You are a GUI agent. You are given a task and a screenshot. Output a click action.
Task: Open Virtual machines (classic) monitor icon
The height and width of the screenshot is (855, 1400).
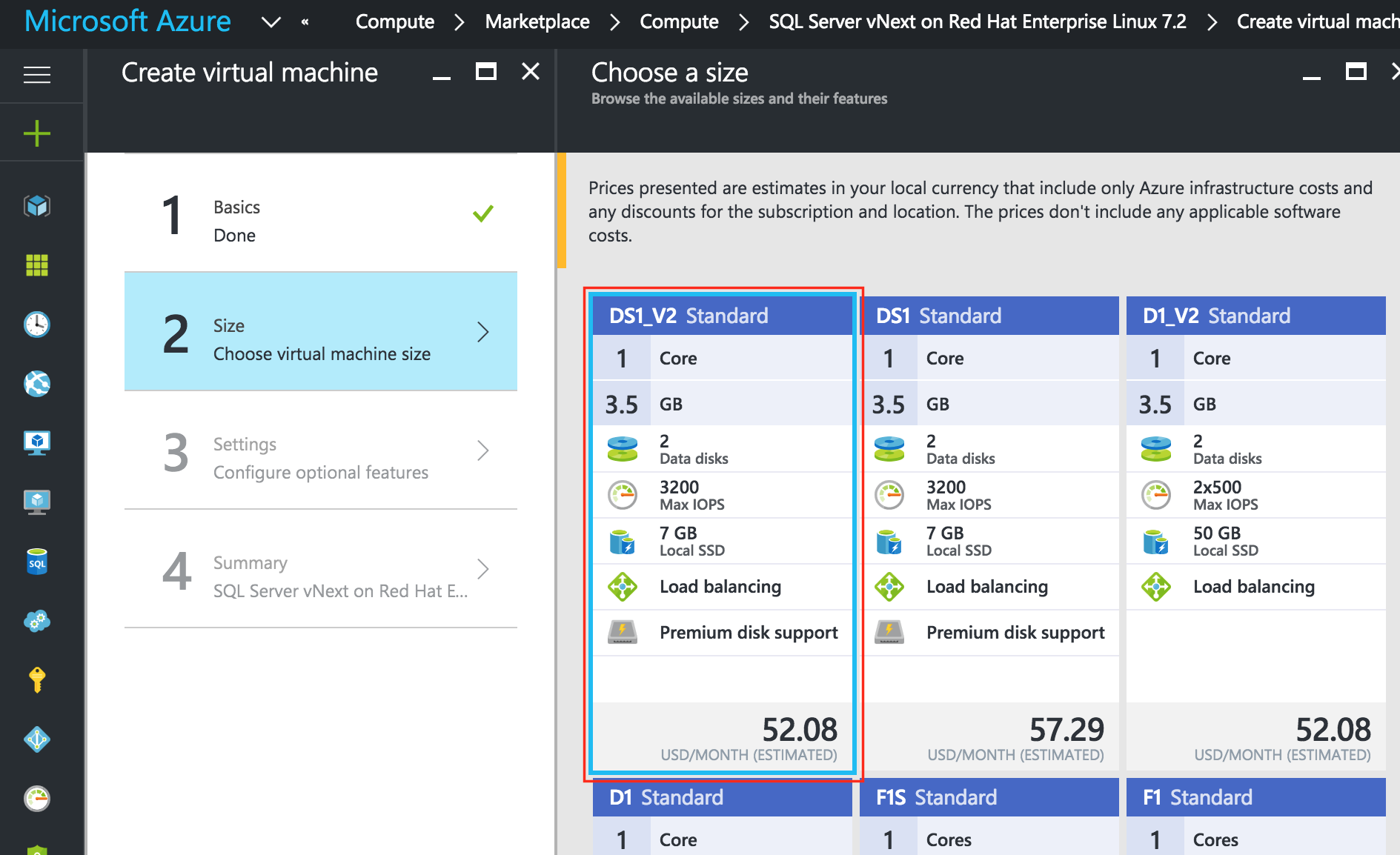pos(37,502)
